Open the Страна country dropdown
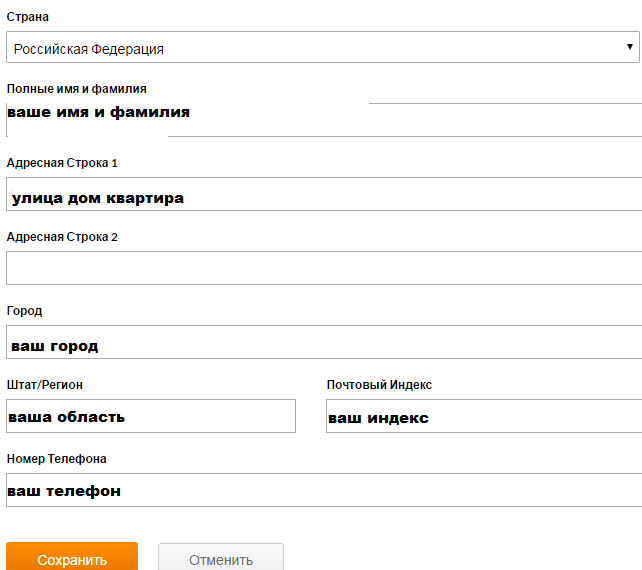642x570 pixels. (320, 48)
